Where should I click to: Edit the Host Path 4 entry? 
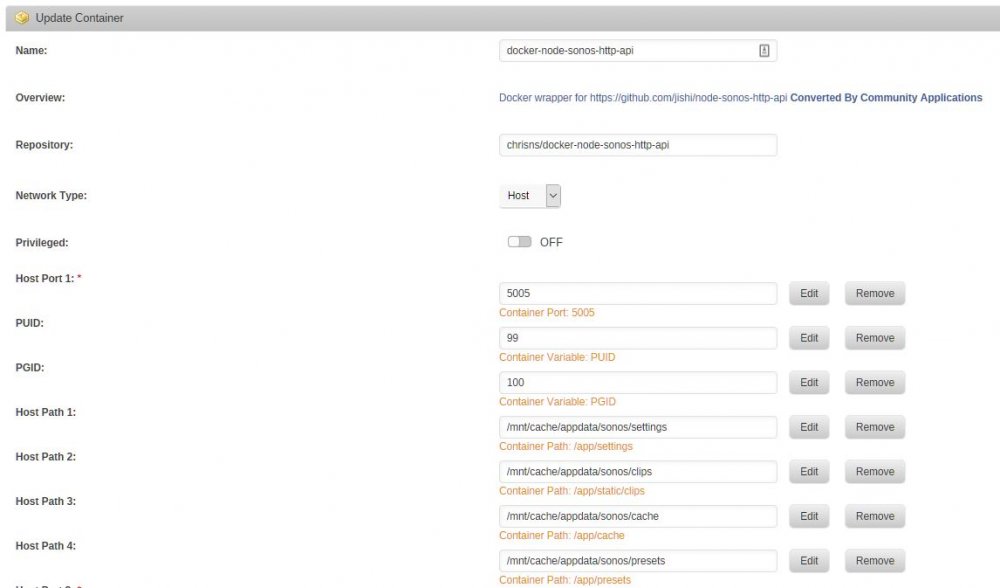pos(809,561)
